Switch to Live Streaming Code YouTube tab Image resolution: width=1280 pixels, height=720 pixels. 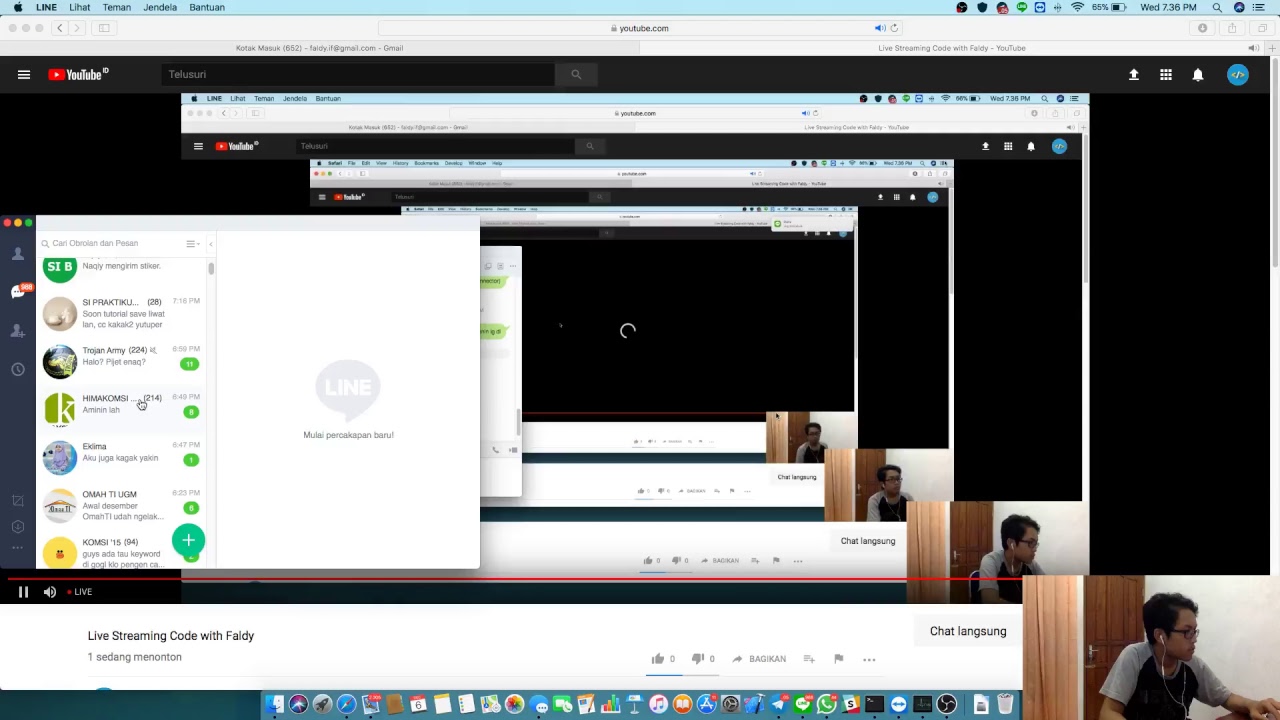(x=952, y=48)
